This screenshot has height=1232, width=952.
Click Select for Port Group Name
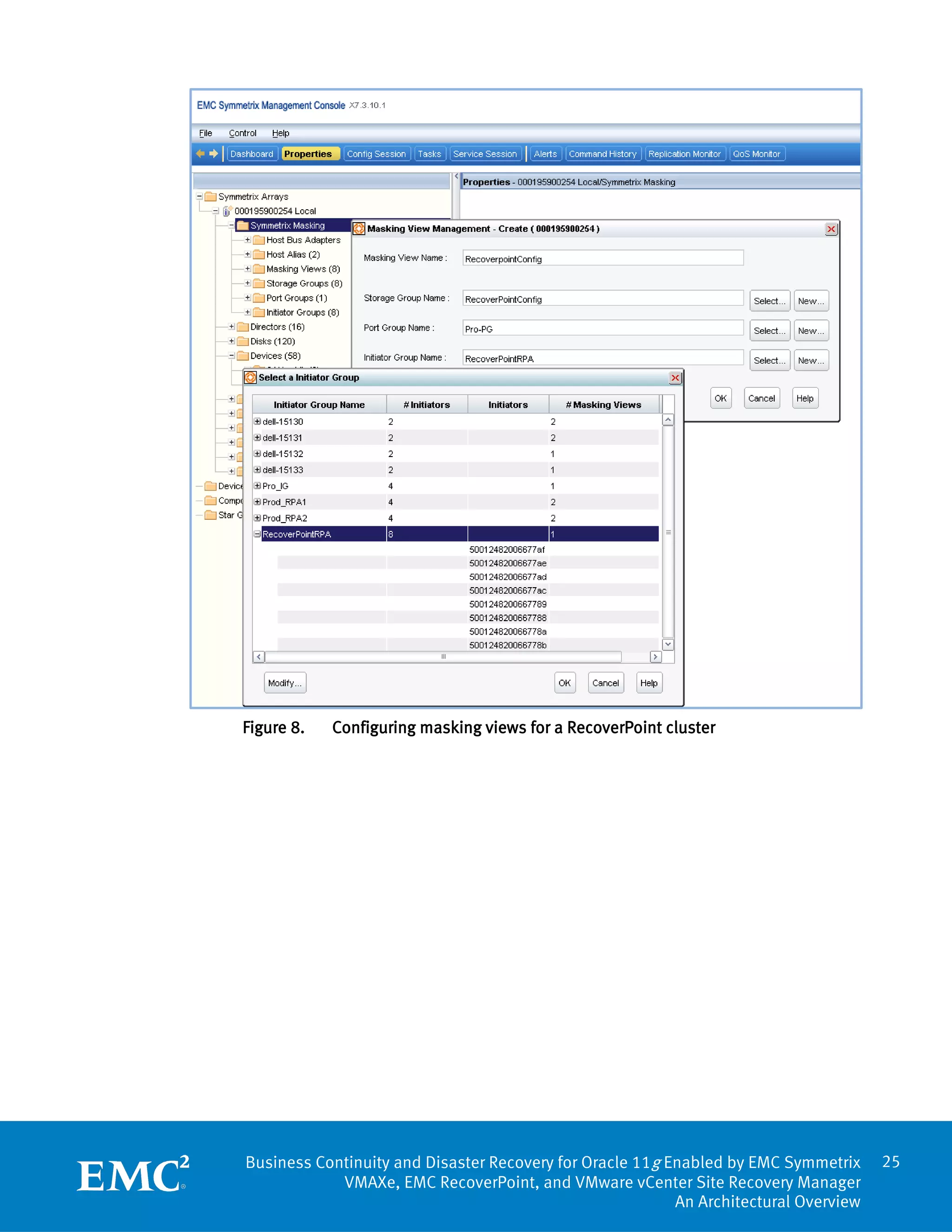pyautogui.click(x=770, y=331)
